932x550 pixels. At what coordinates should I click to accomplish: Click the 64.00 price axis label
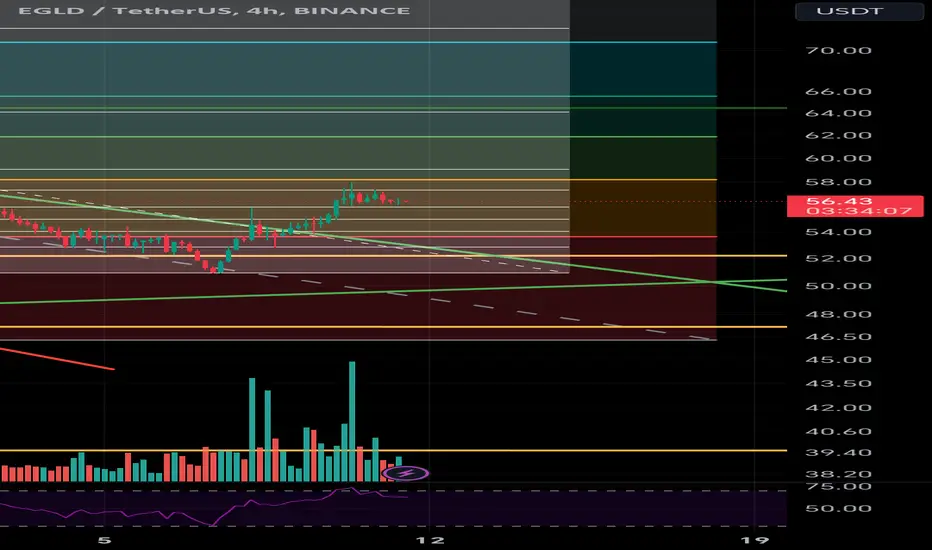point(838,113)
